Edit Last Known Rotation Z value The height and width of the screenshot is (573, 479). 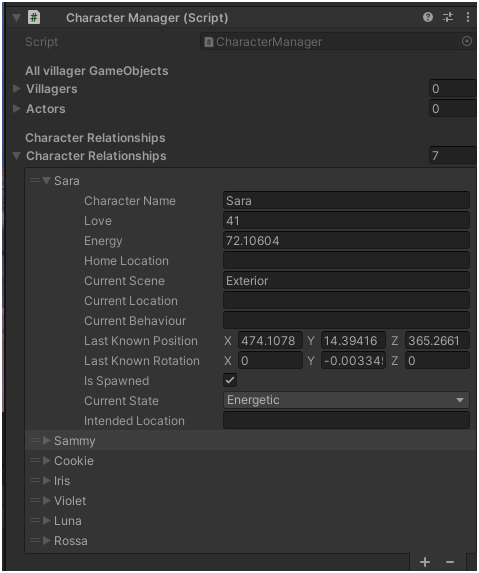[x=437, y=361]
